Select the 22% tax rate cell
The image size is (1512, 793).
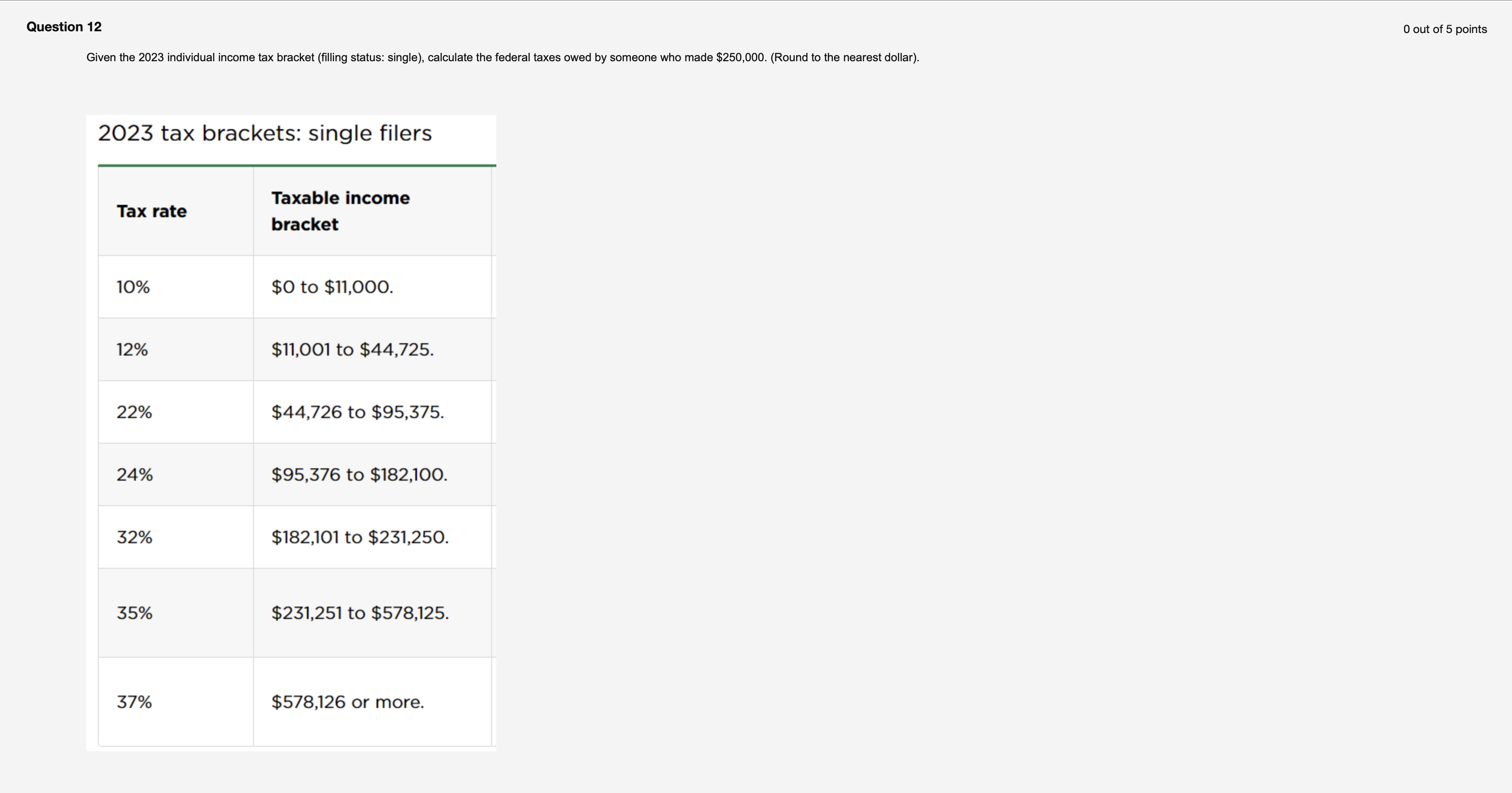click(134, 412)
